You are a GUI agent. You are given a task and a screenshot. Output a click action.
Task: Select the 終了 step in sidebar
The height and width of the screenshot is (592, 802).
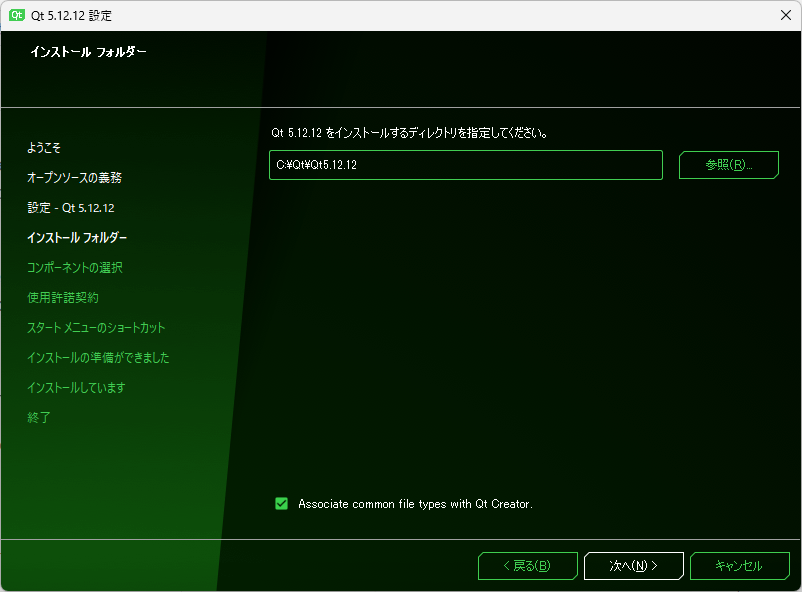(x=39, y=418)
